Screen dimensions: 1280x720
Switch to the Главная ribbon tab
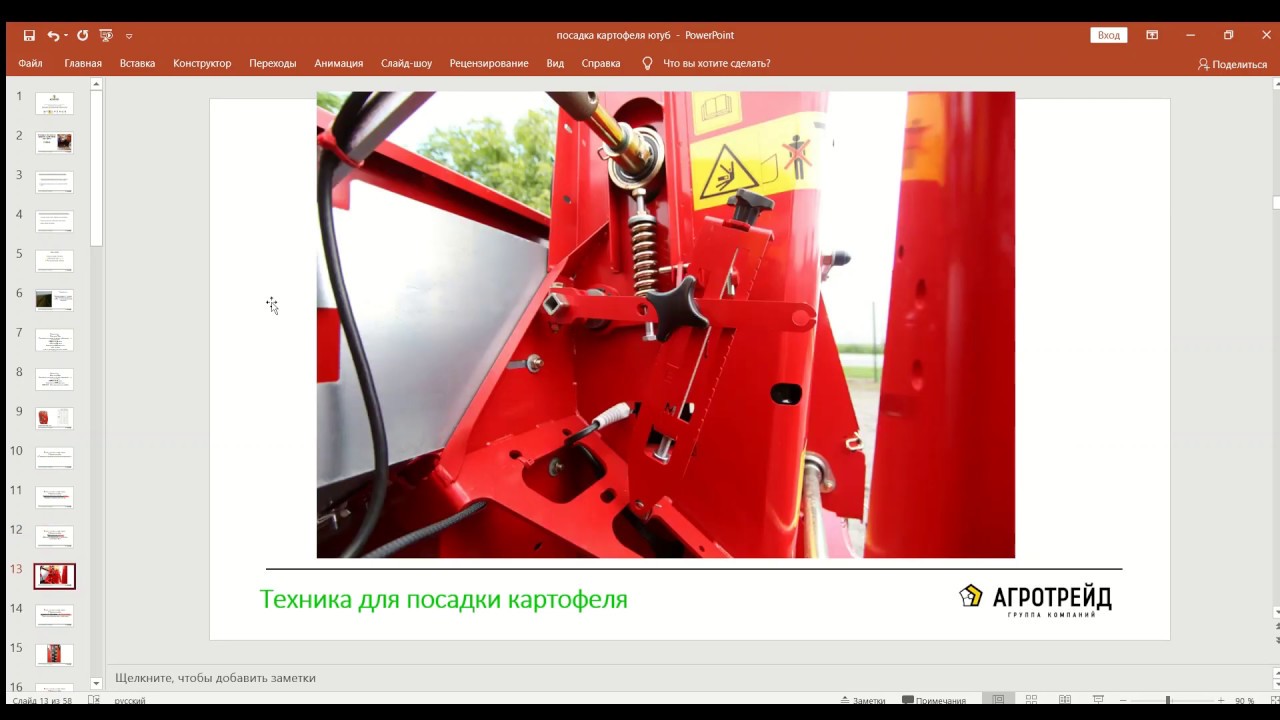coord(83,63)
